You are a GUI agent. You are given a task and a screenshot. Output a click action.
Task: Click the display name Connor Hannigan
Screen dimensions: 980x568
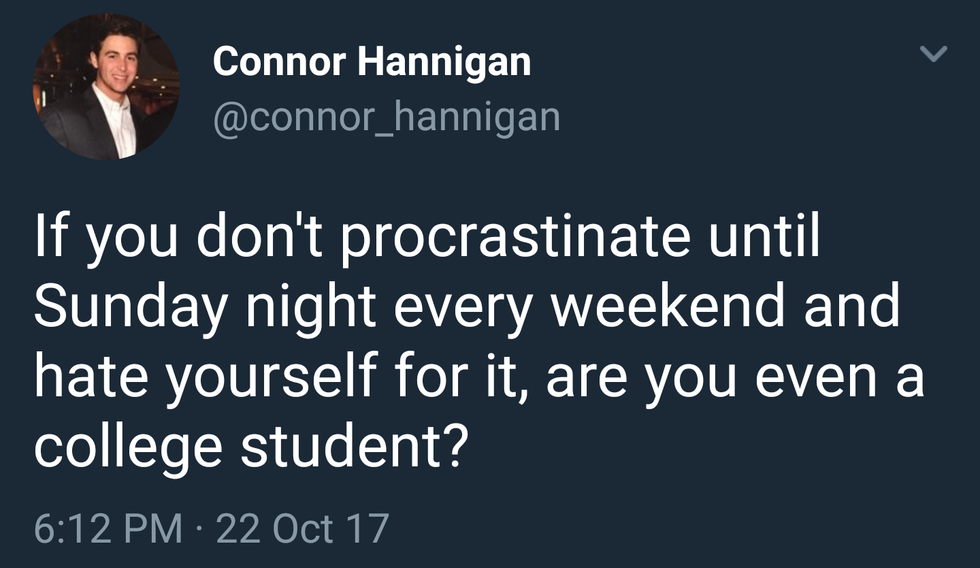pos(371,63)
